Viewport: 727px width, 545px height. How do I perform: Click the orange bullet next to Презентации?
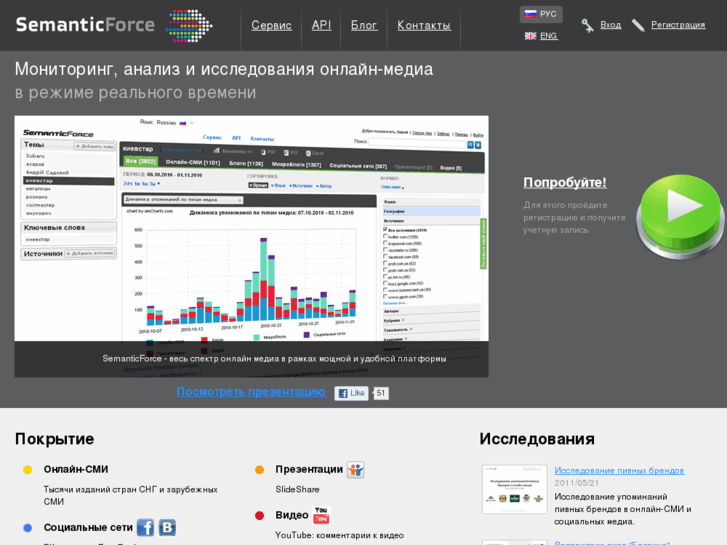259,470
